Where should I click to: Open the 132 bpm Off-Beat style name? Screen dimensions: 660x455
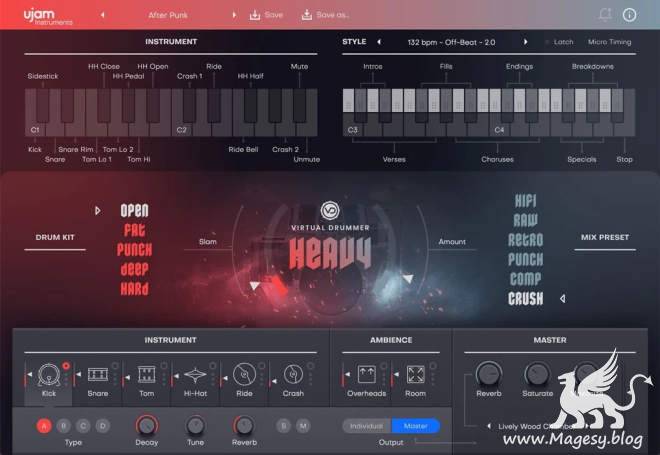[452, 42]
